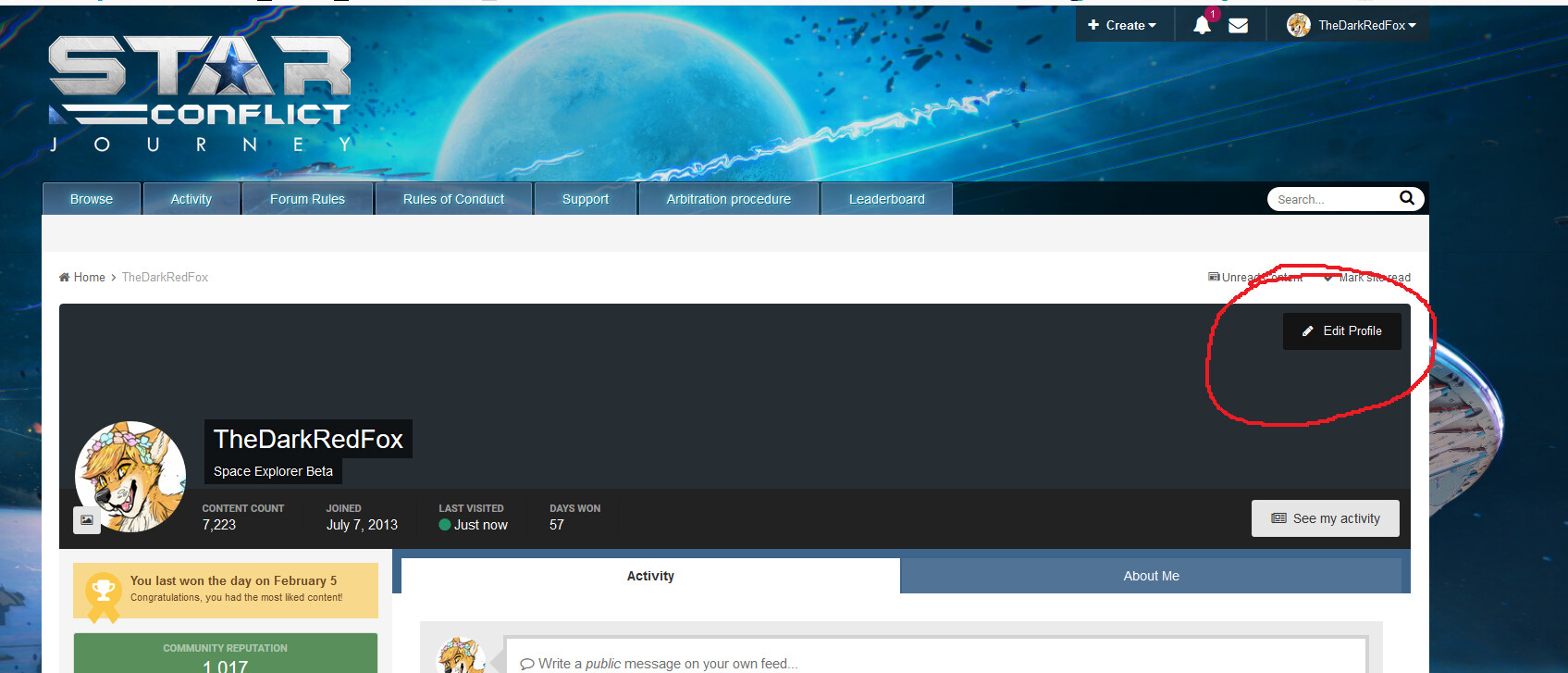Click the trophy day-won icon
Viewport: 1568px width, 673px height.
pos(103,591)
